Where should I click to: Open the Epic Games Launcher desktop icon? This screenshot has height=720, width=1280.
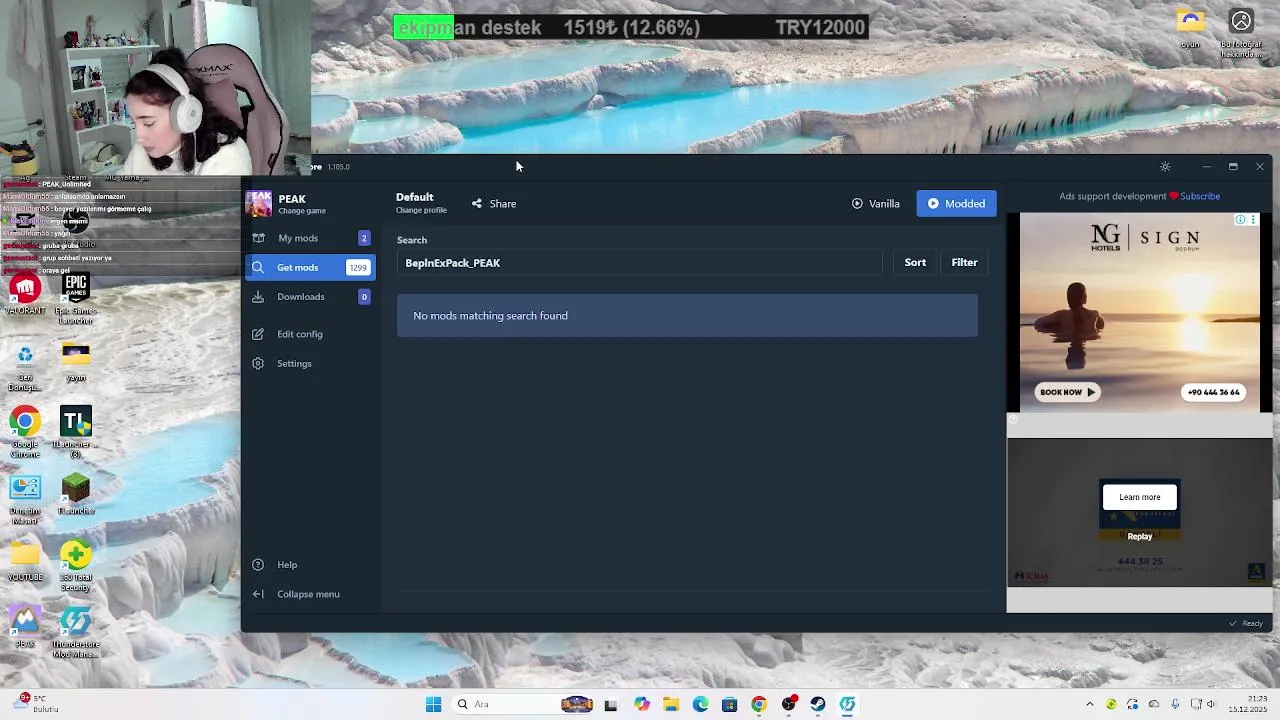pyautogui.click(x=76, y=299)
